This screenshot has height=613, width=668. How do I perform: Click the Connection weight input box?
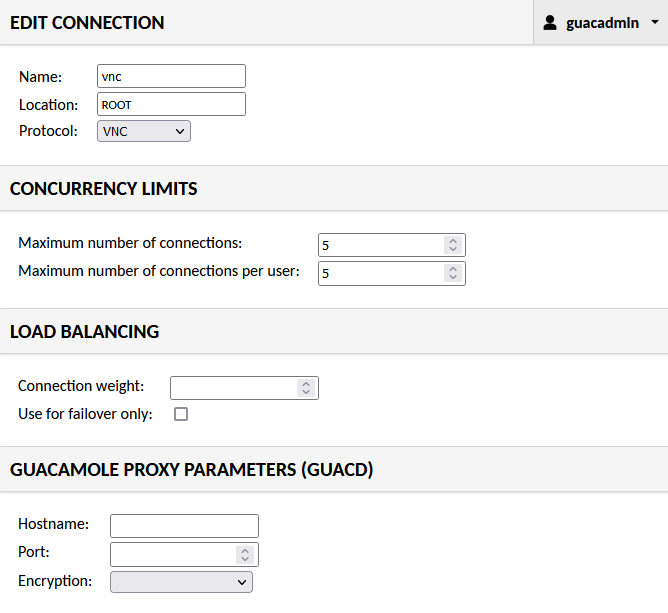(x=233, y=388)
